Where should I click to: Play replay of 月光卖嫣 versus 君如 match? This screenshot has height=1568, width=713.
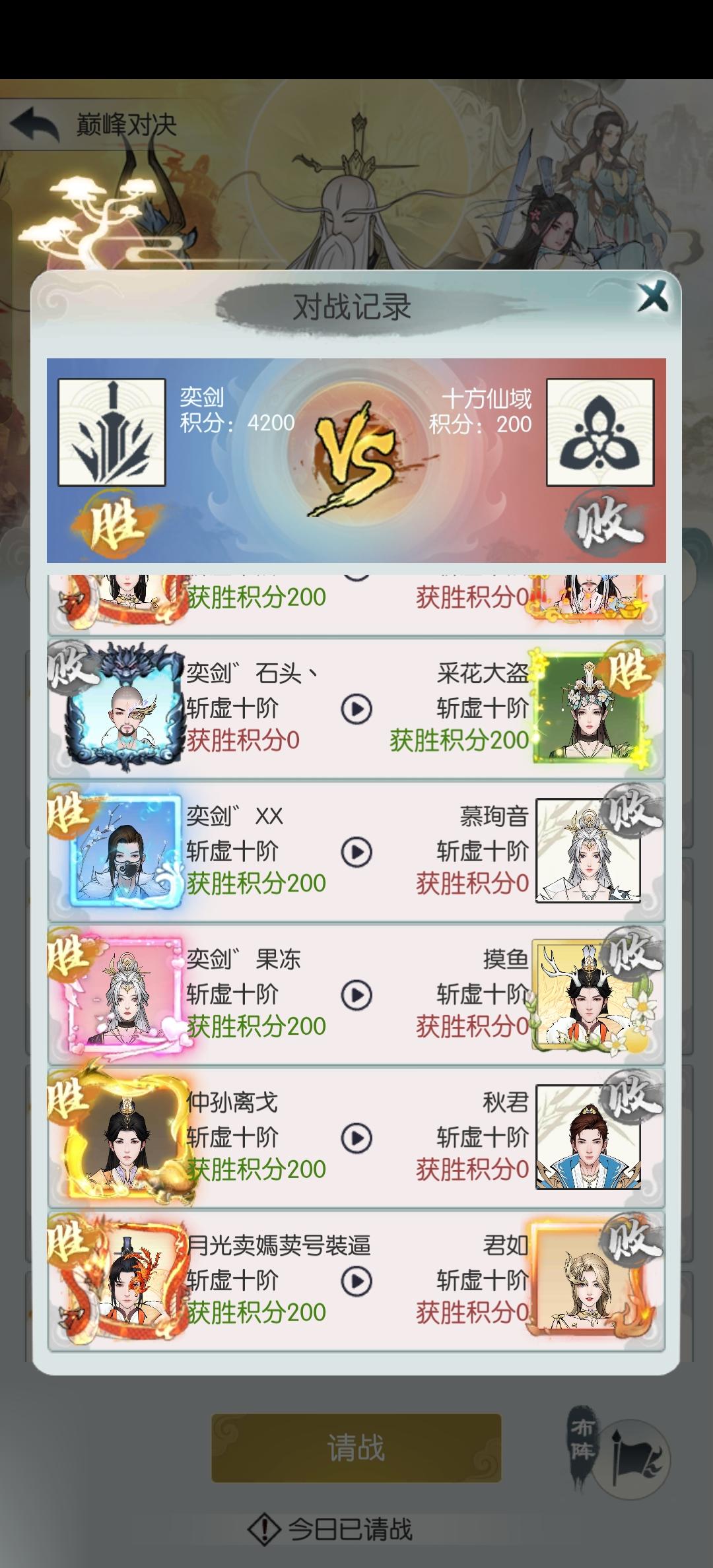(x=356, y=1282)
